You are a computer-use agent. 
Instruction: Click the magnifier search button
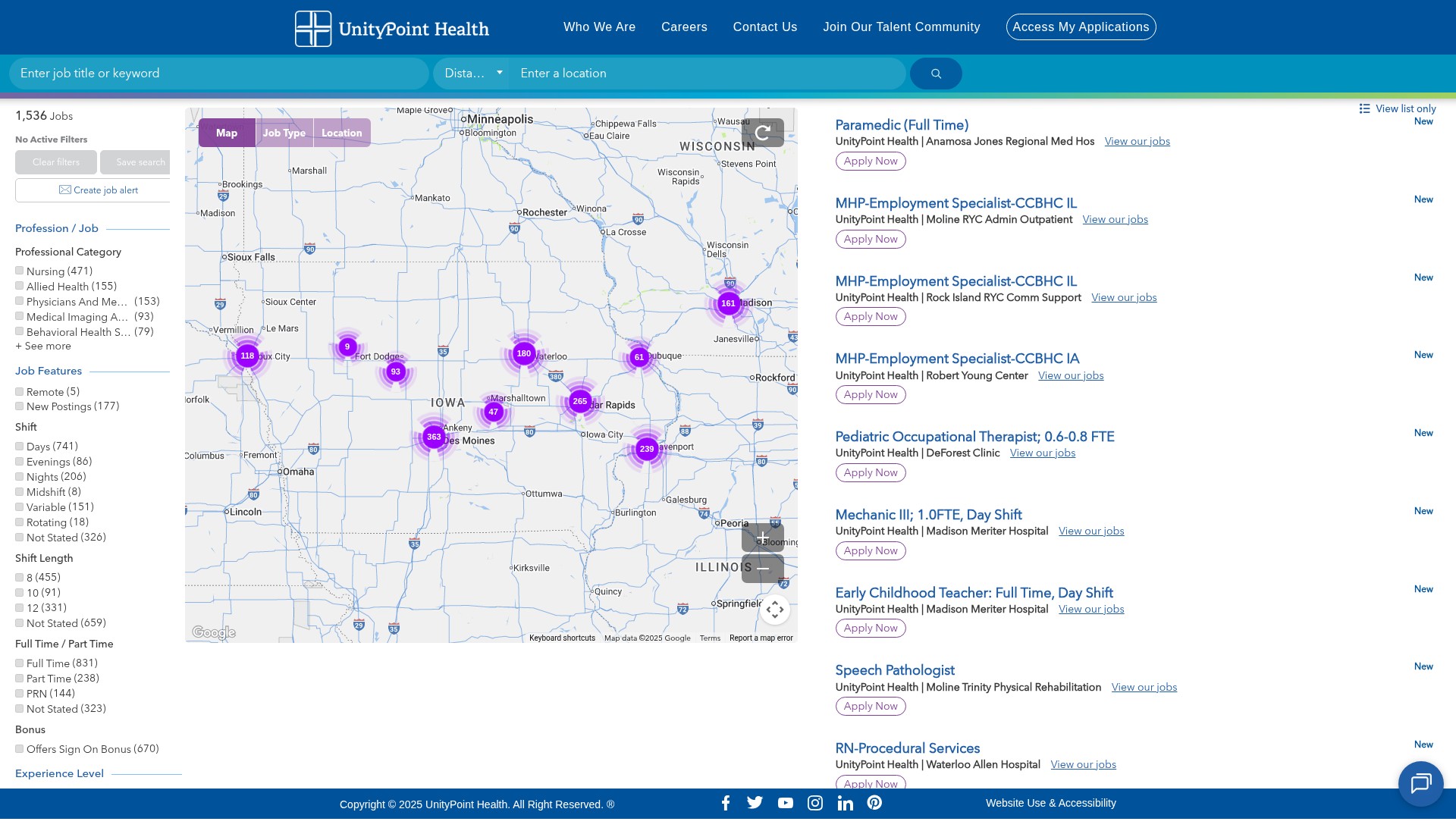click(936, 74)
